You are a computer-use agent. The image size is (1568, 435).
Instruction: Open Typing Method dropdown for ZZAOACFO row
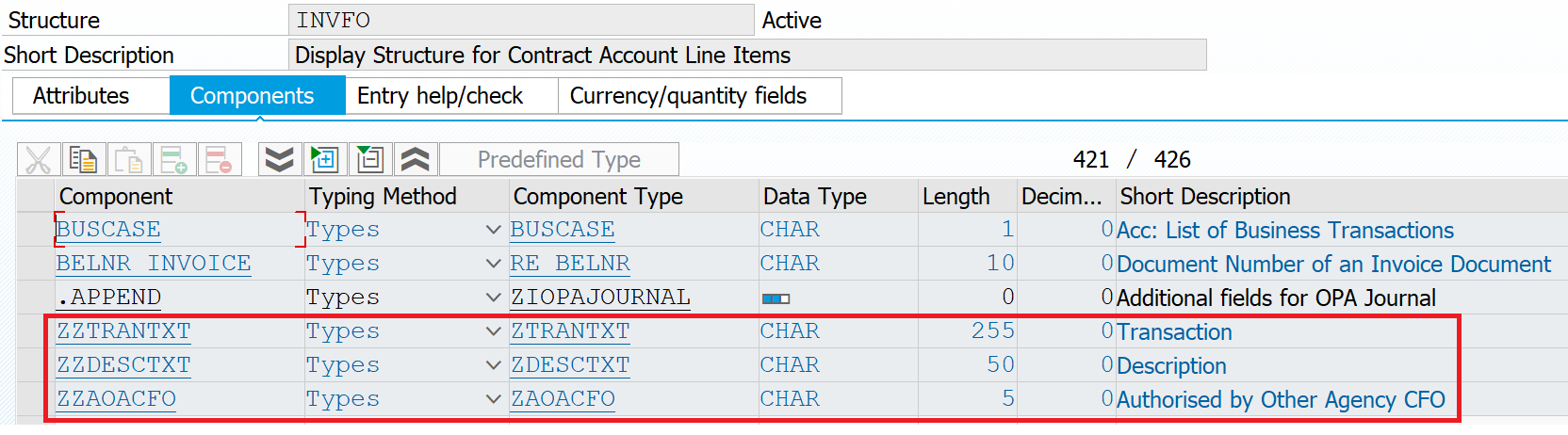pos(493,399)
